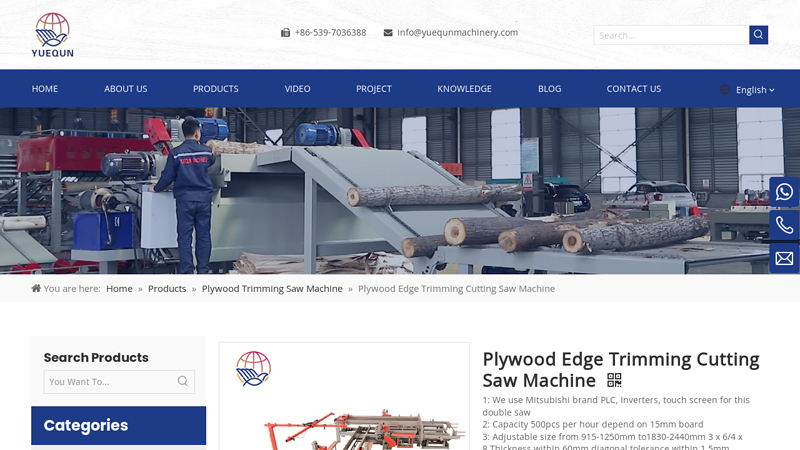
Task: Click the Search Products magnifier icon
Action: (x=183, y=381)
